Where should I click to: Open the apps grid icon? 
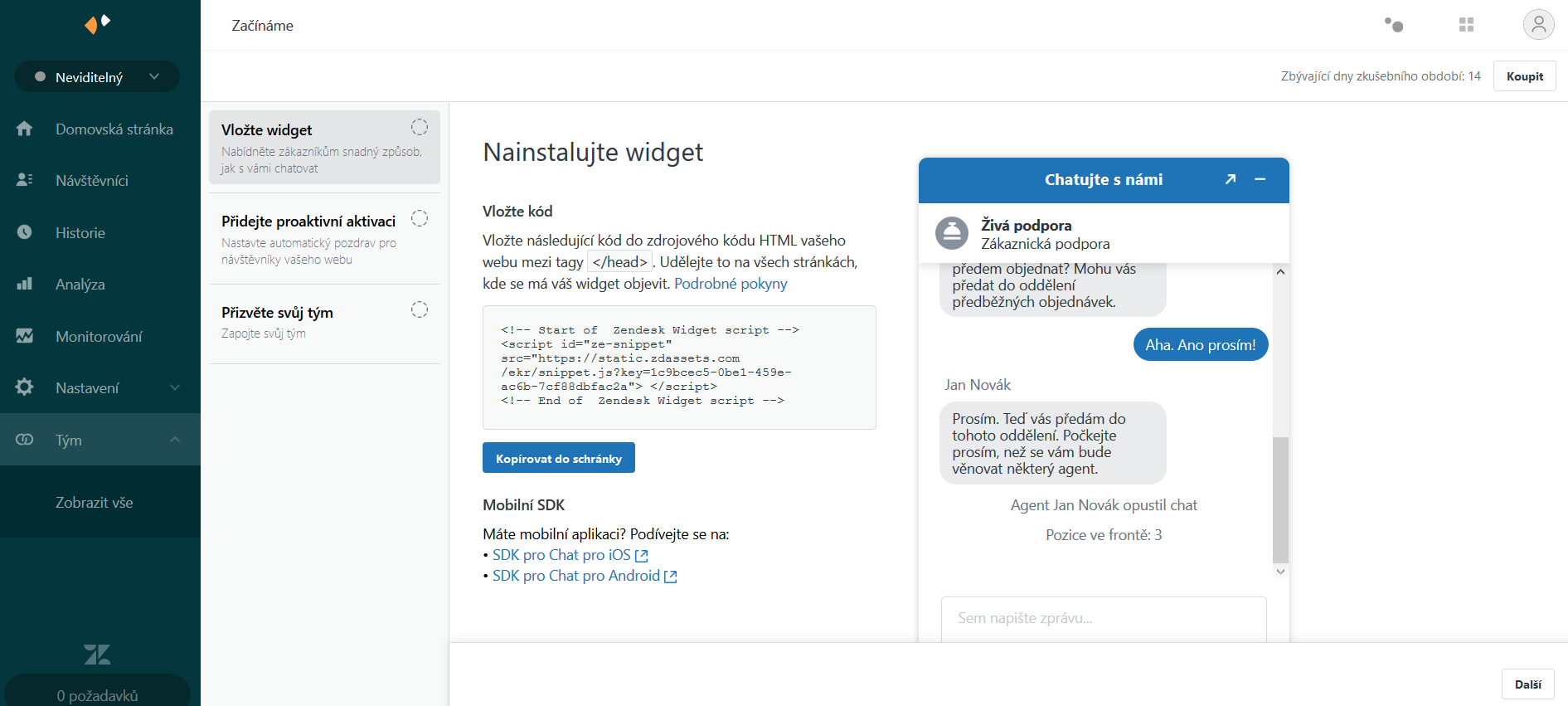1466,25
